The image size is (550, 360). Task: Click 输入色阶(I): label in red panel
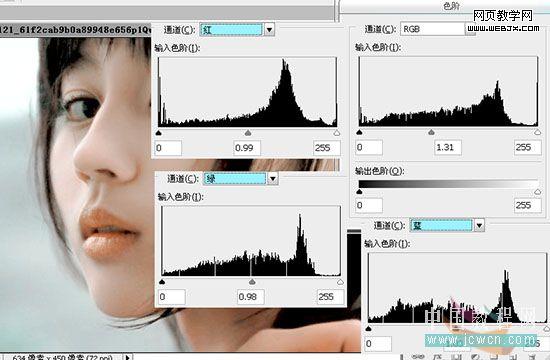pos(177,48)
